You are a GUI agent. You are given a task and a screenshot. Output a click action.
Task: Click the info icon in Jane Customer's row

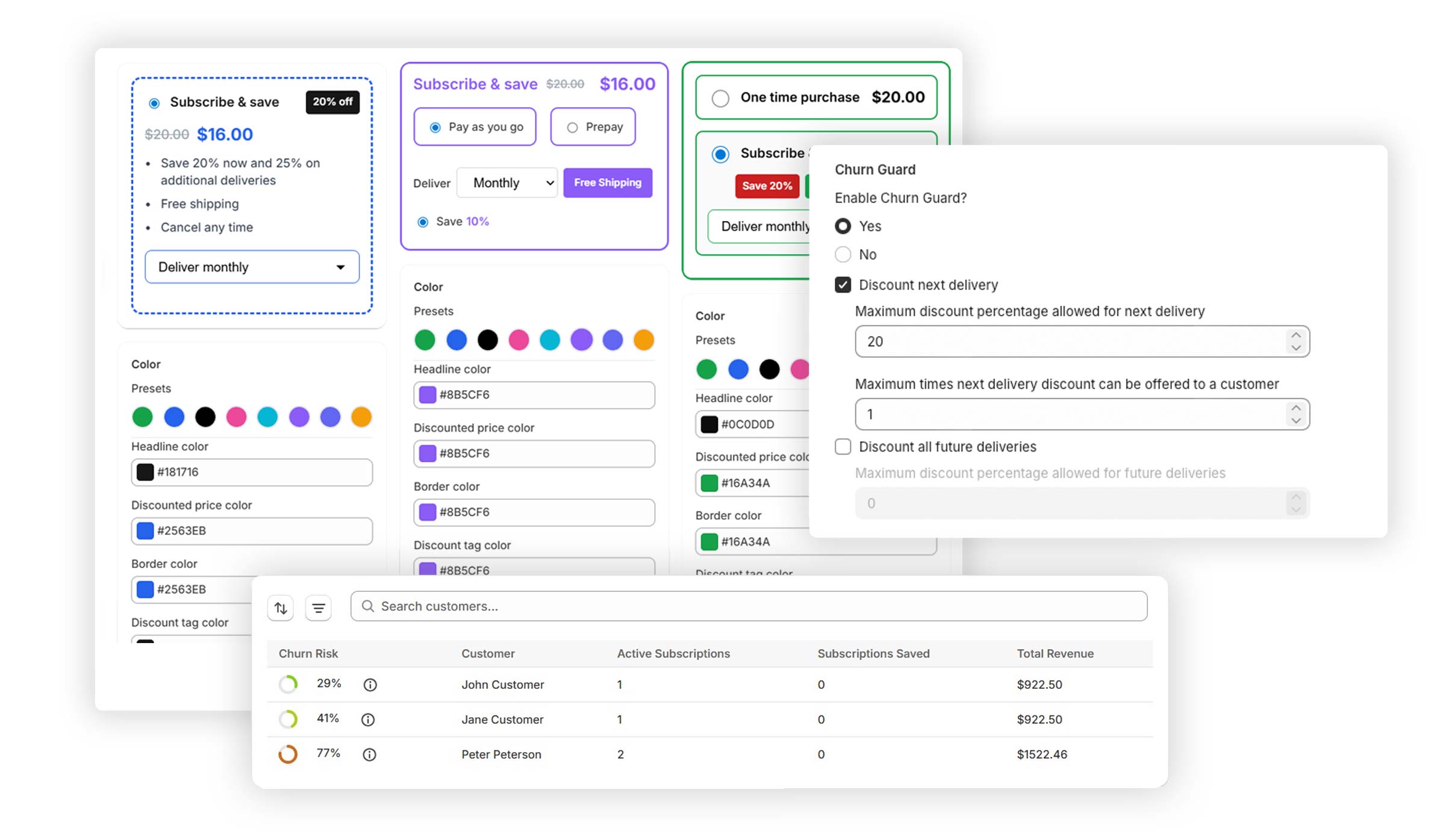pos(368,720)
